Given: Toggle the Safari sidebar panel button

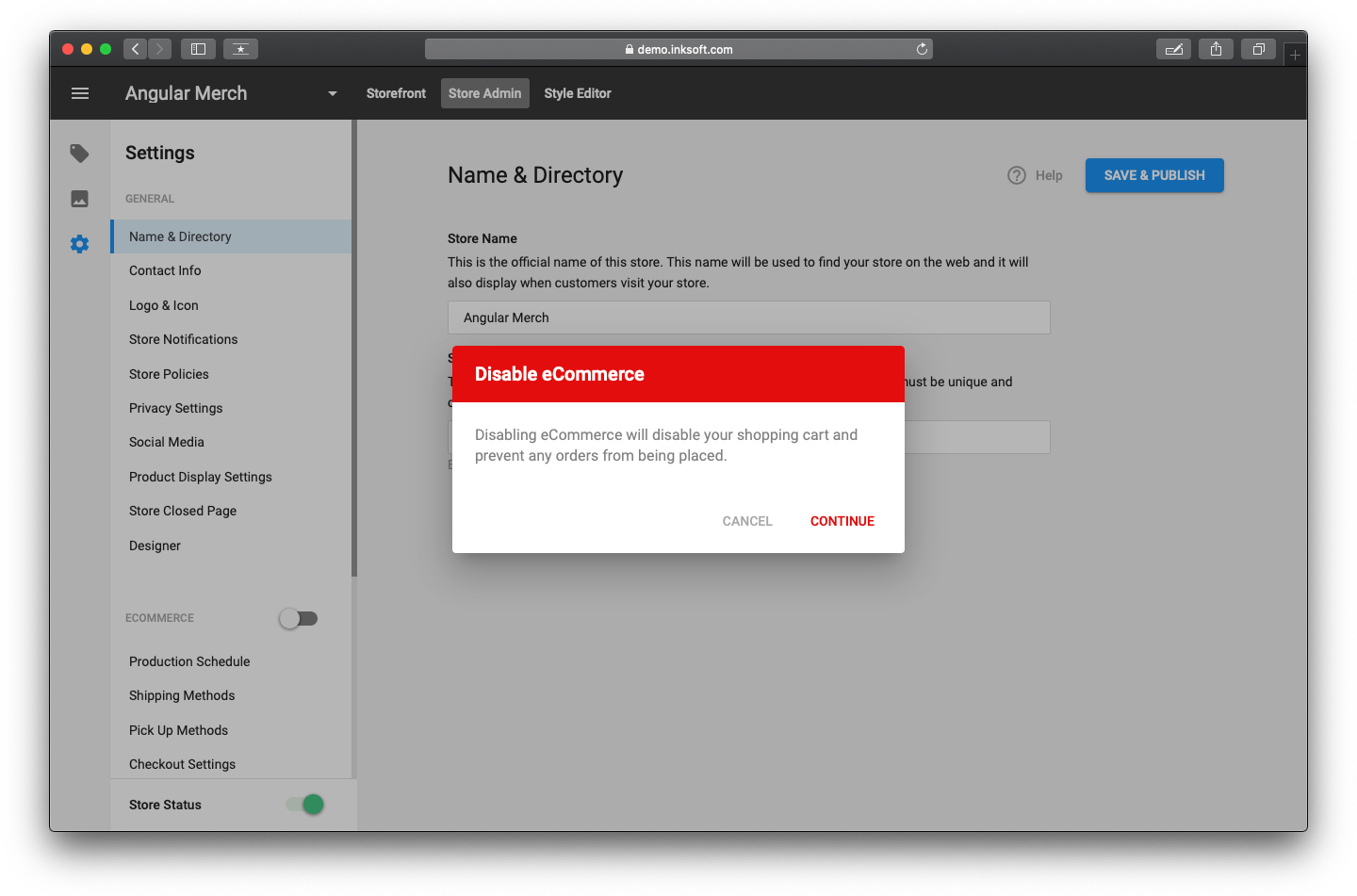Looking at the screenshot, I should (x=198, y=49).
